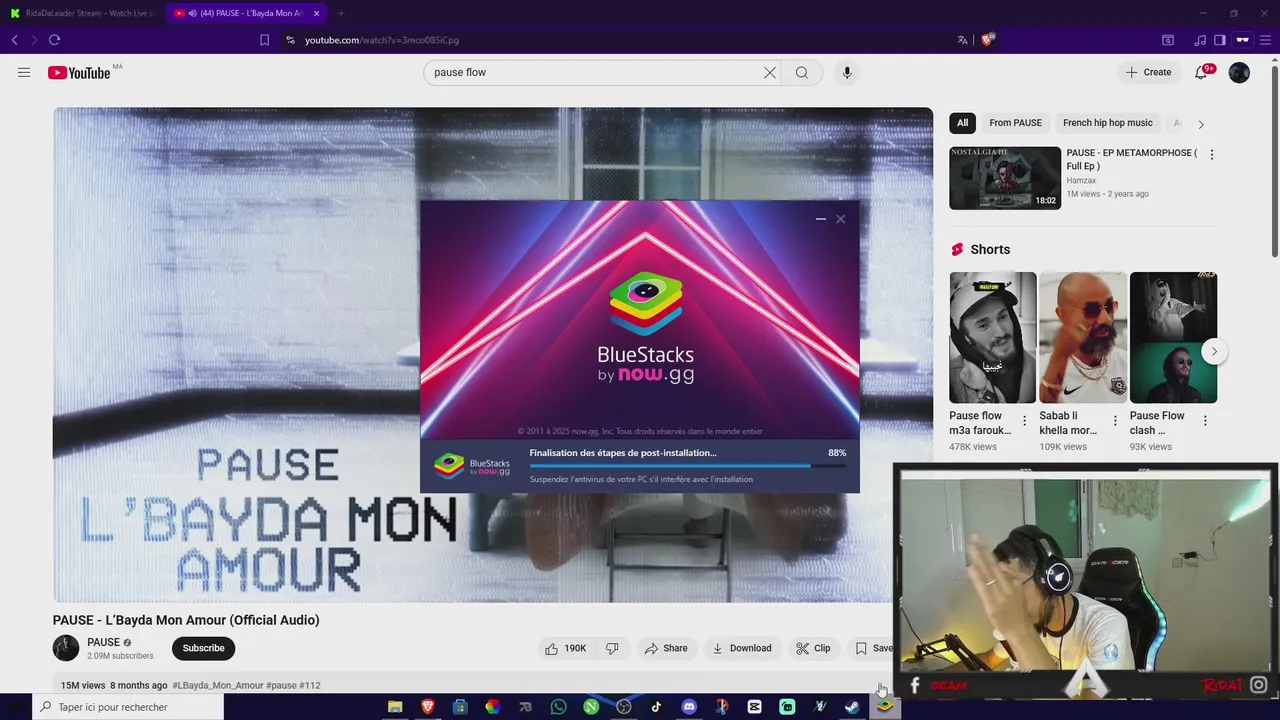Open options menu for 'Sabab li khella mor' short
Viewport: 1280px width, 720px height.
pos(1114,421)
